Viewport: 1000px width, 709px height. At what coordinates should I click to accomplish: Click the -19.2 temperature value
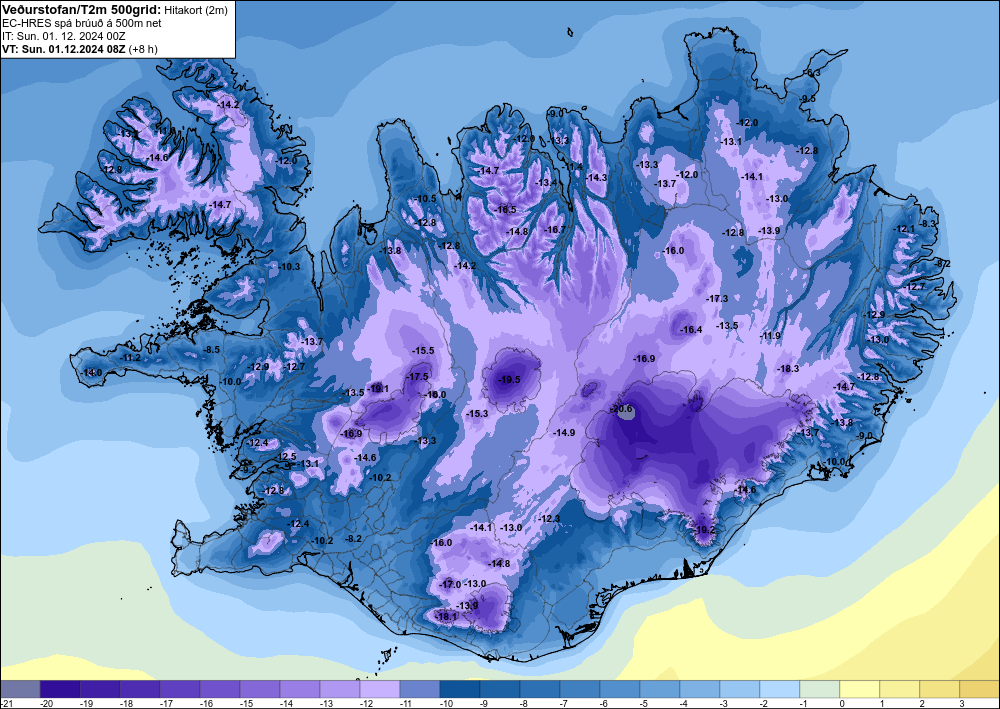[x=704, y=530]
